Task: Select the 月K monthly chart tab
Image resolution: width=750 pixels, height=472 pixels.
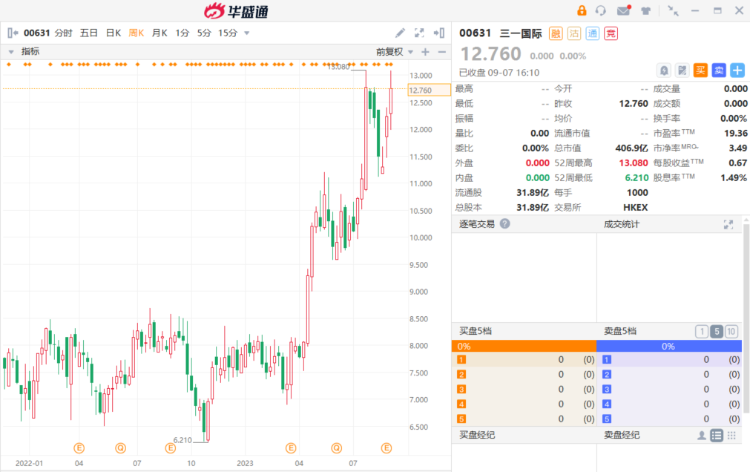Action: click(159, 33)
